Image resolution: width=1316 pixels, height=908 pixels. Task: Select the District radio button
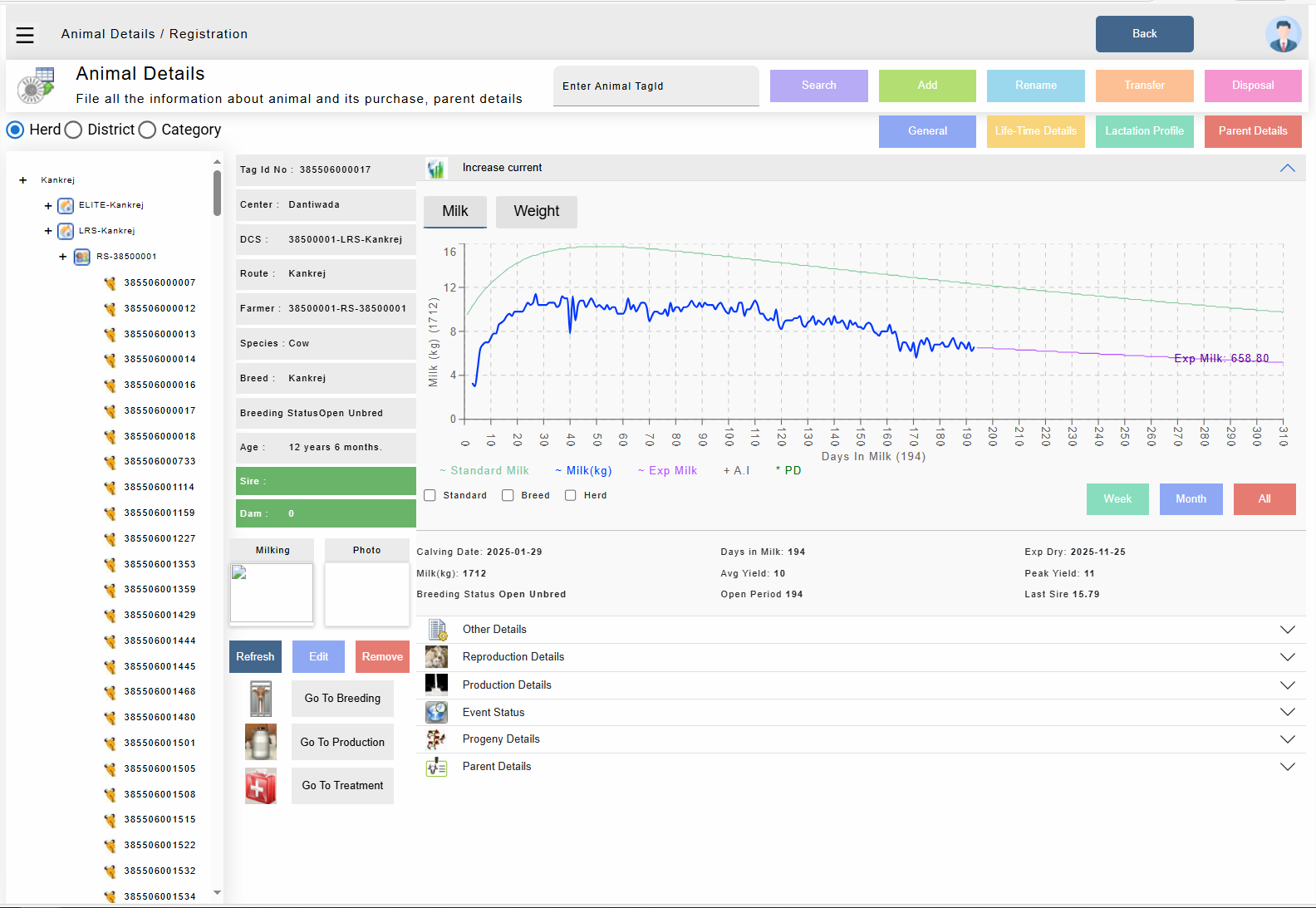pos(74,130)
